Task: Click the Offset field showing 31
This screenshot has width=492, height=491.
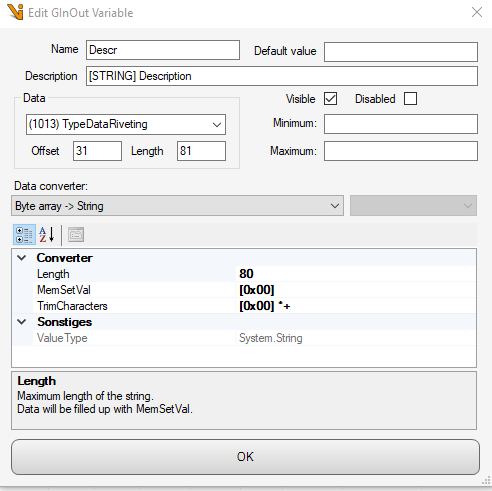Action: click(97, 151)
